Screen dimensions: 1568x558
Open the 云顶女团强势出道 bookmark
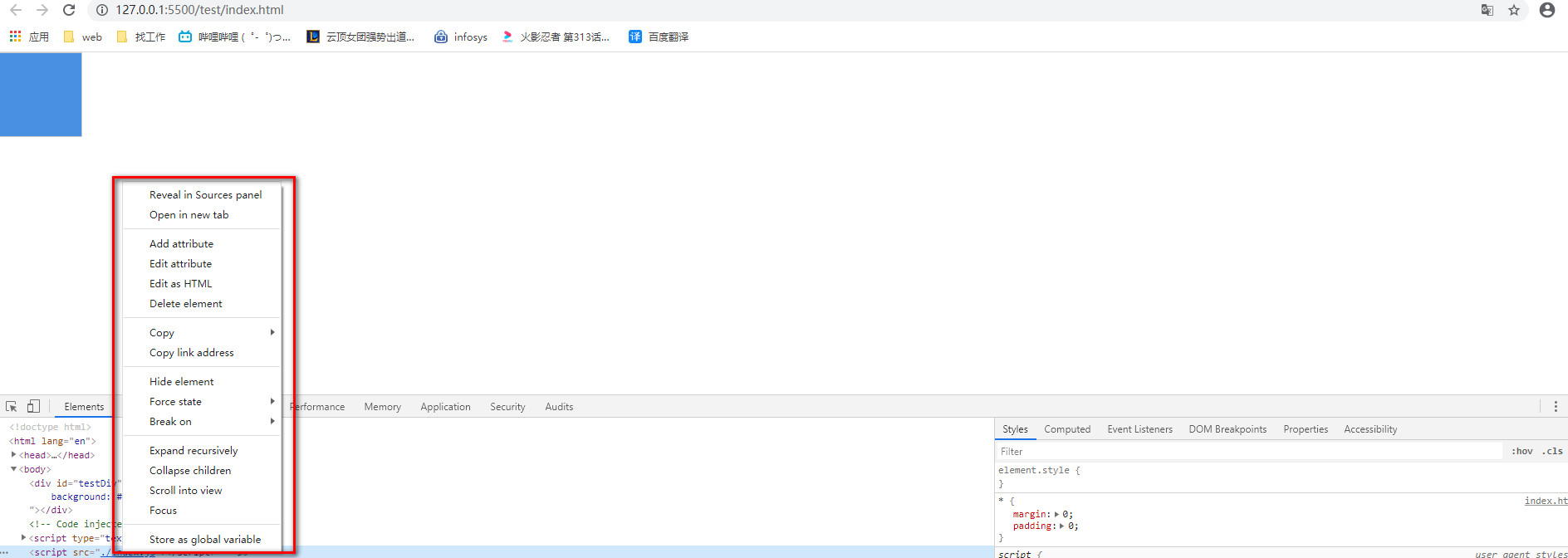click(x=360, y=37)
